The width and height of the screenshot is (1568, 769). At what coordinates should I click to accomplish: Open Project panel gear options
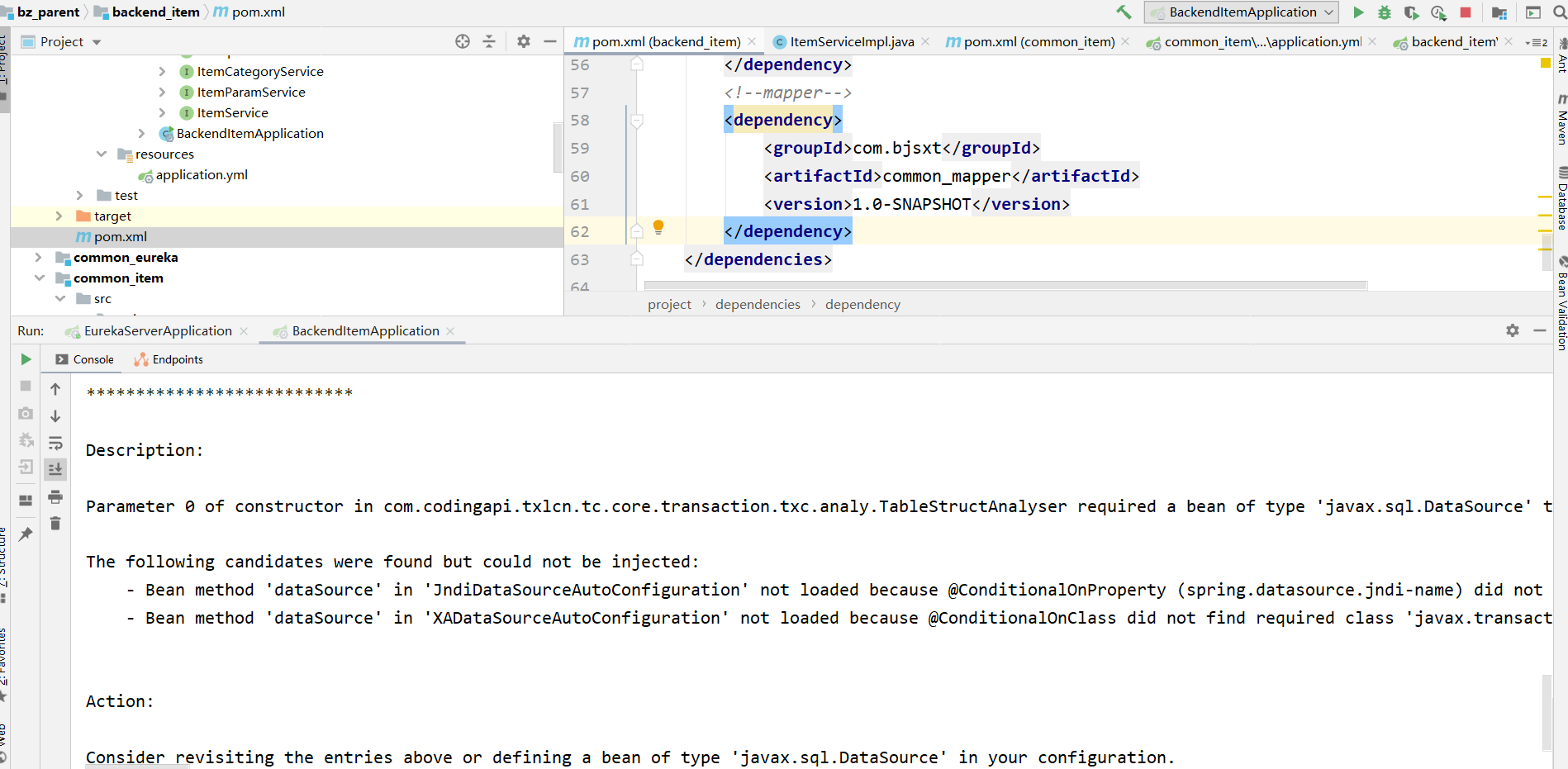[524, 41]
